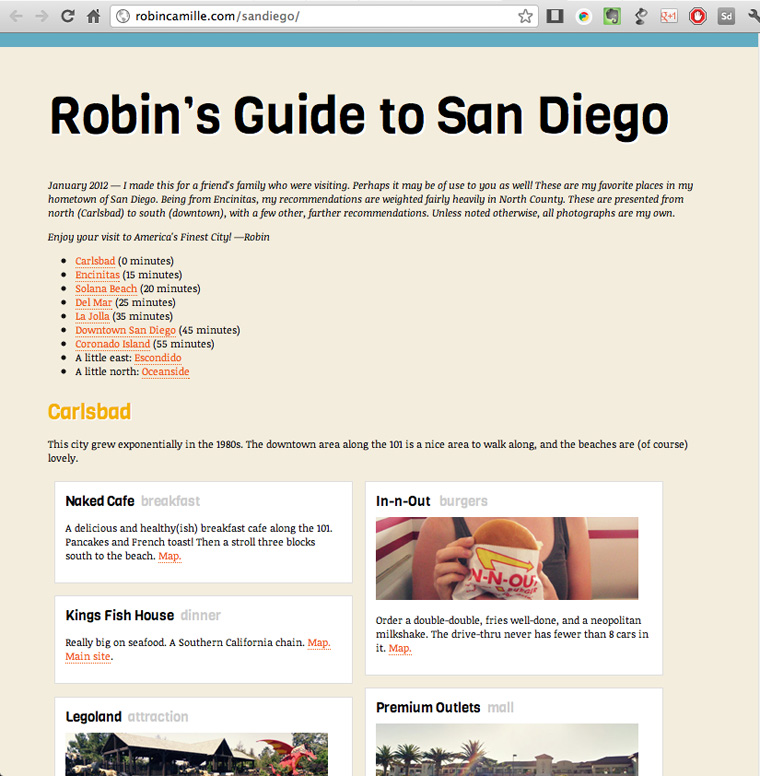
Task: Open the Chrome-colored extension icon
Action: coord(584,17)
